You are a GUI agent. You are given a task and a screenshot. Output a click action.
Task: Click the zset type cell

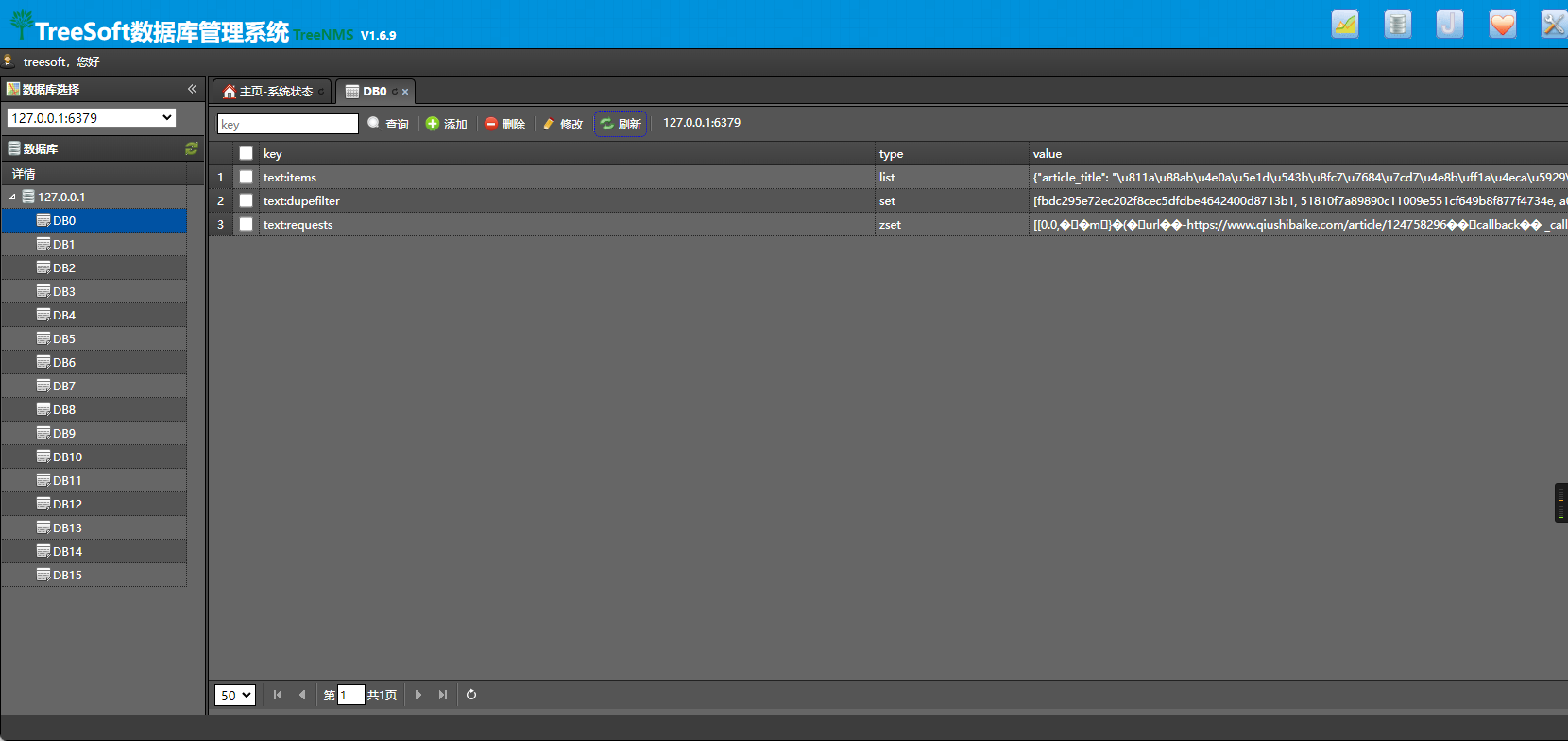click(952, 224)
